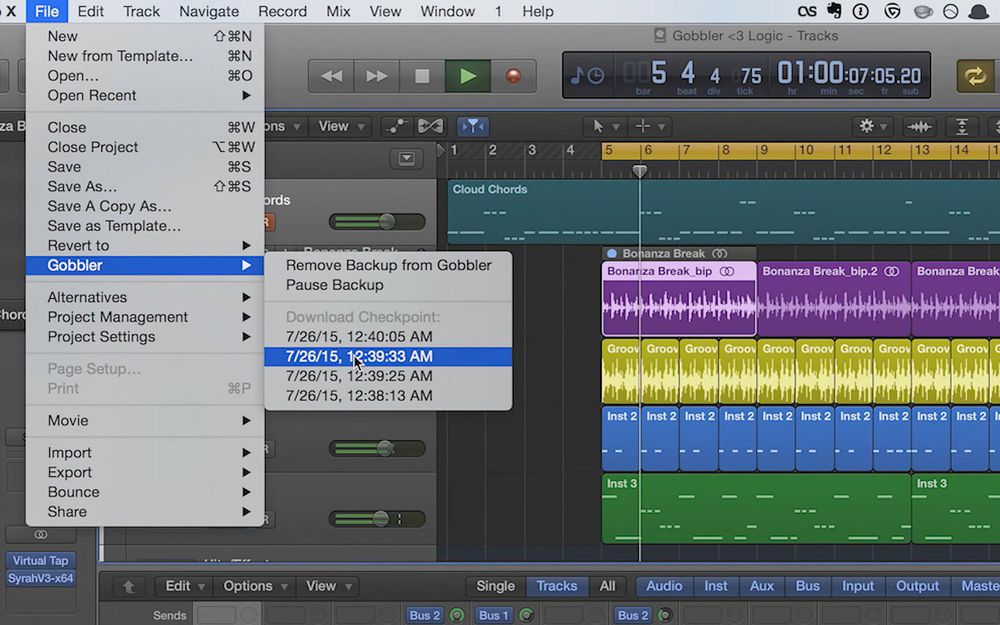
Task: Toggle the blue Catch Playhead button
Action: tap(473, 126)
